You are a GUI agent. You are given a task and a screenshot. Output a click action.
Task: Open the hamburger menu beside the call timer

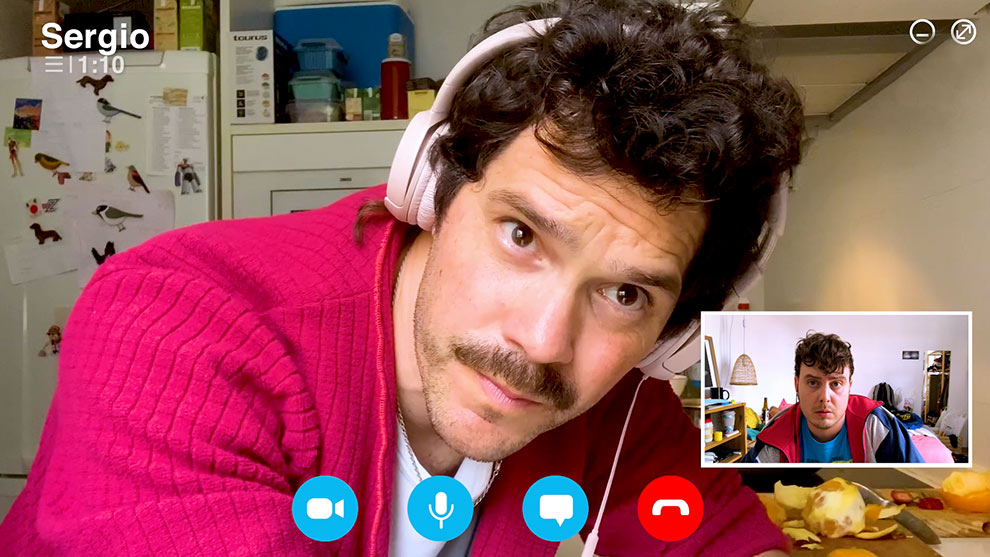point(54,65)
